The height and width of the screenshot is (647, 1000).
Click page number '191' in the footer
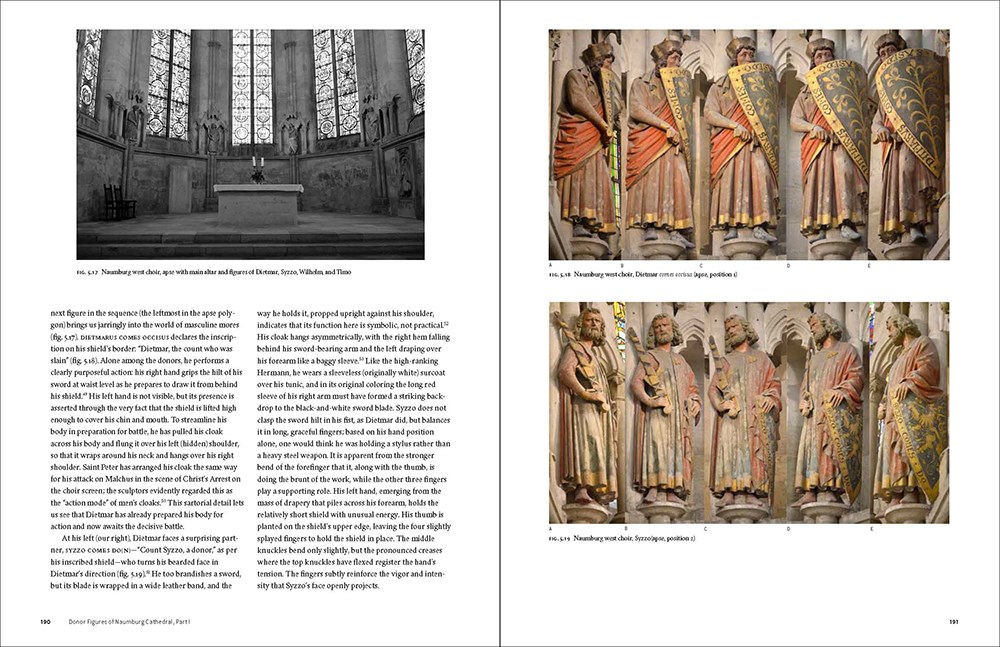point(954,621)
